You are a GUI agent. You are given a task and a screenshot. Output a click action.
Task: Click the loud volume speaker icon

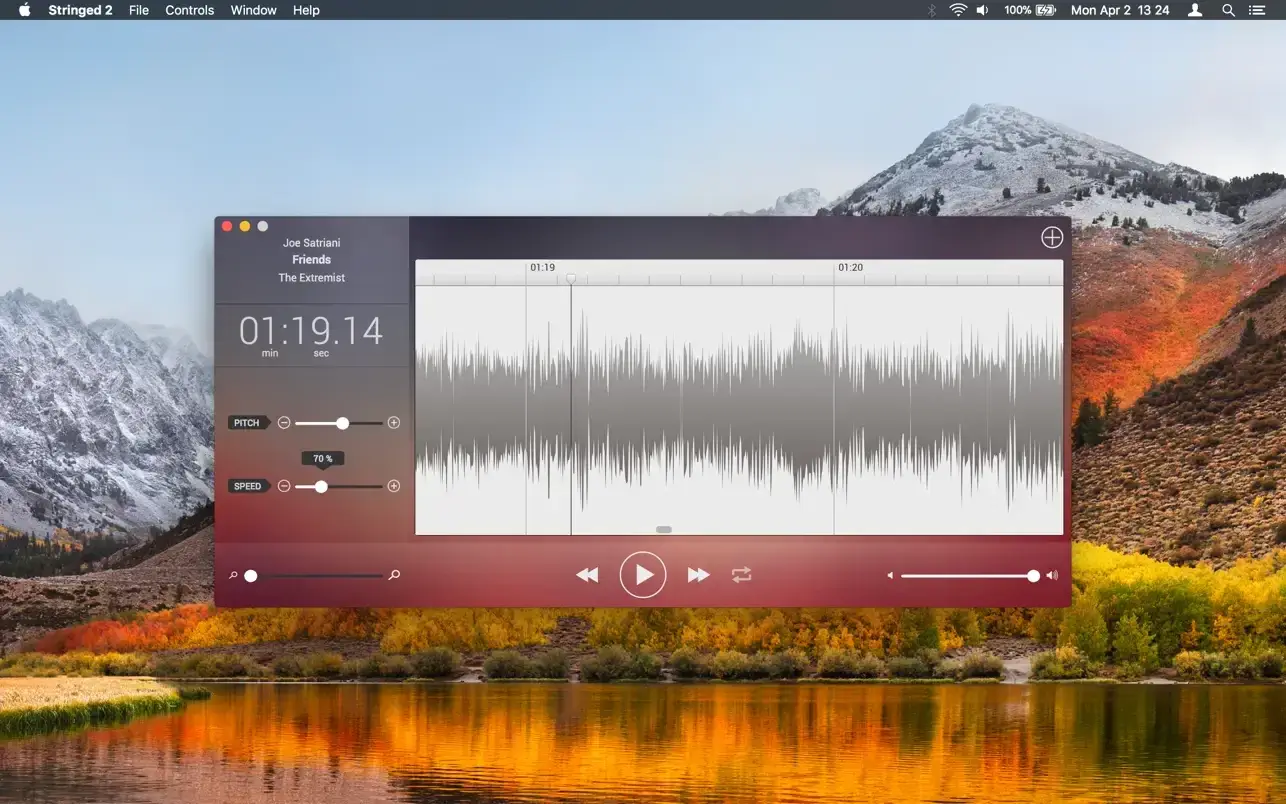pos(1052,576)
